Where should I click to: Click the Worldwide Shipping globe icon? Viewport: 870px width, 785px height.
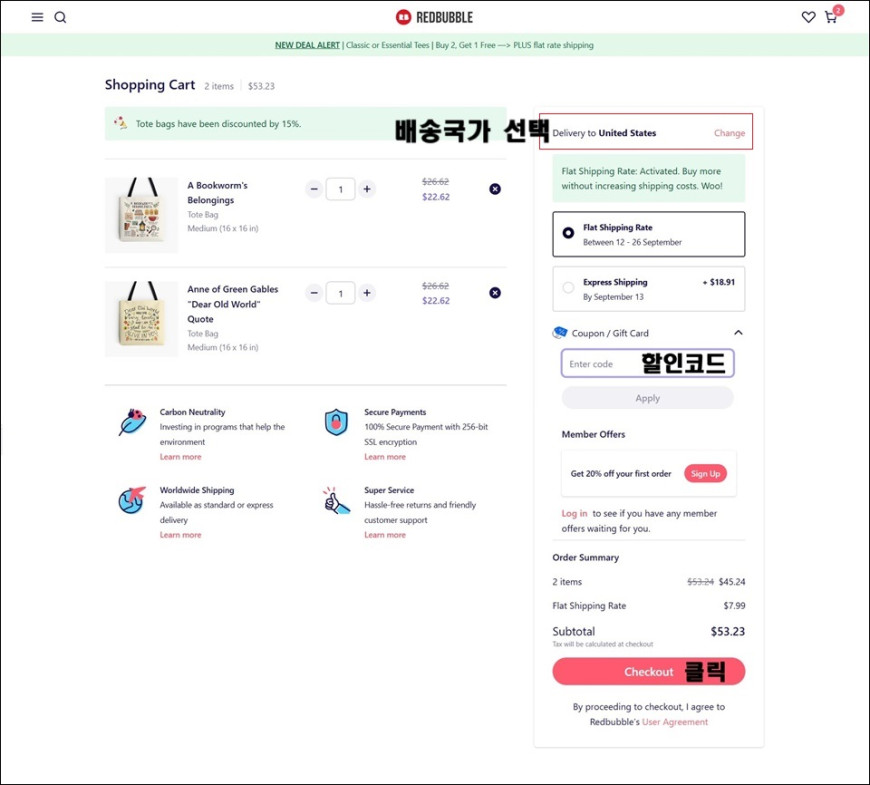click(132, 500)
